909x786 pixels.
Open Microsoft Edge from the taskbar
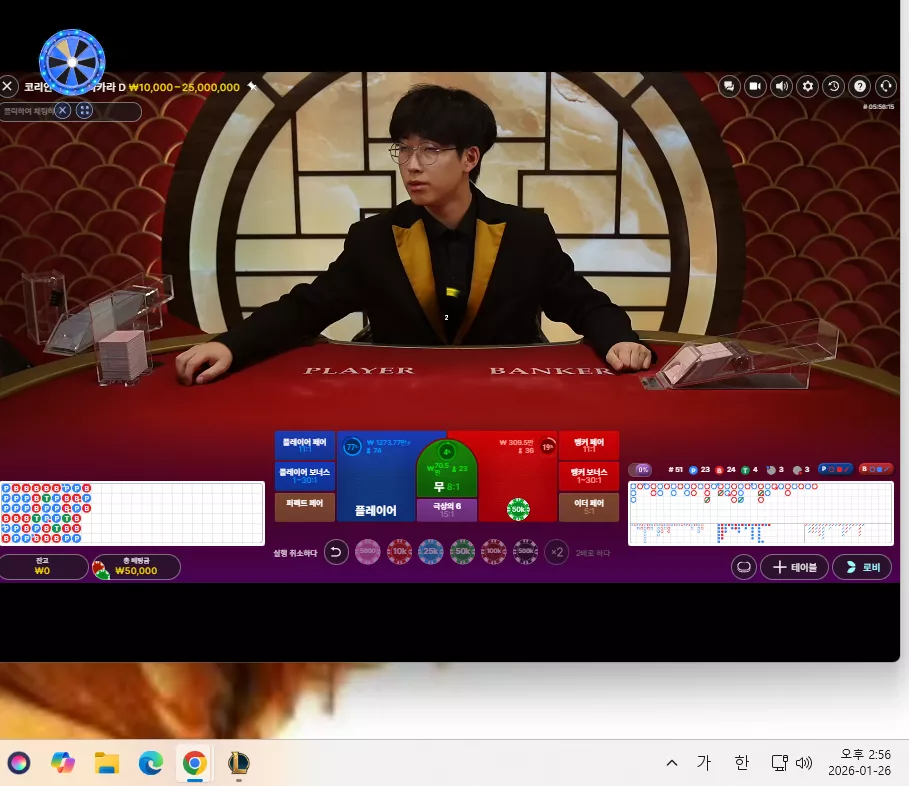click(x=151, y=762)
